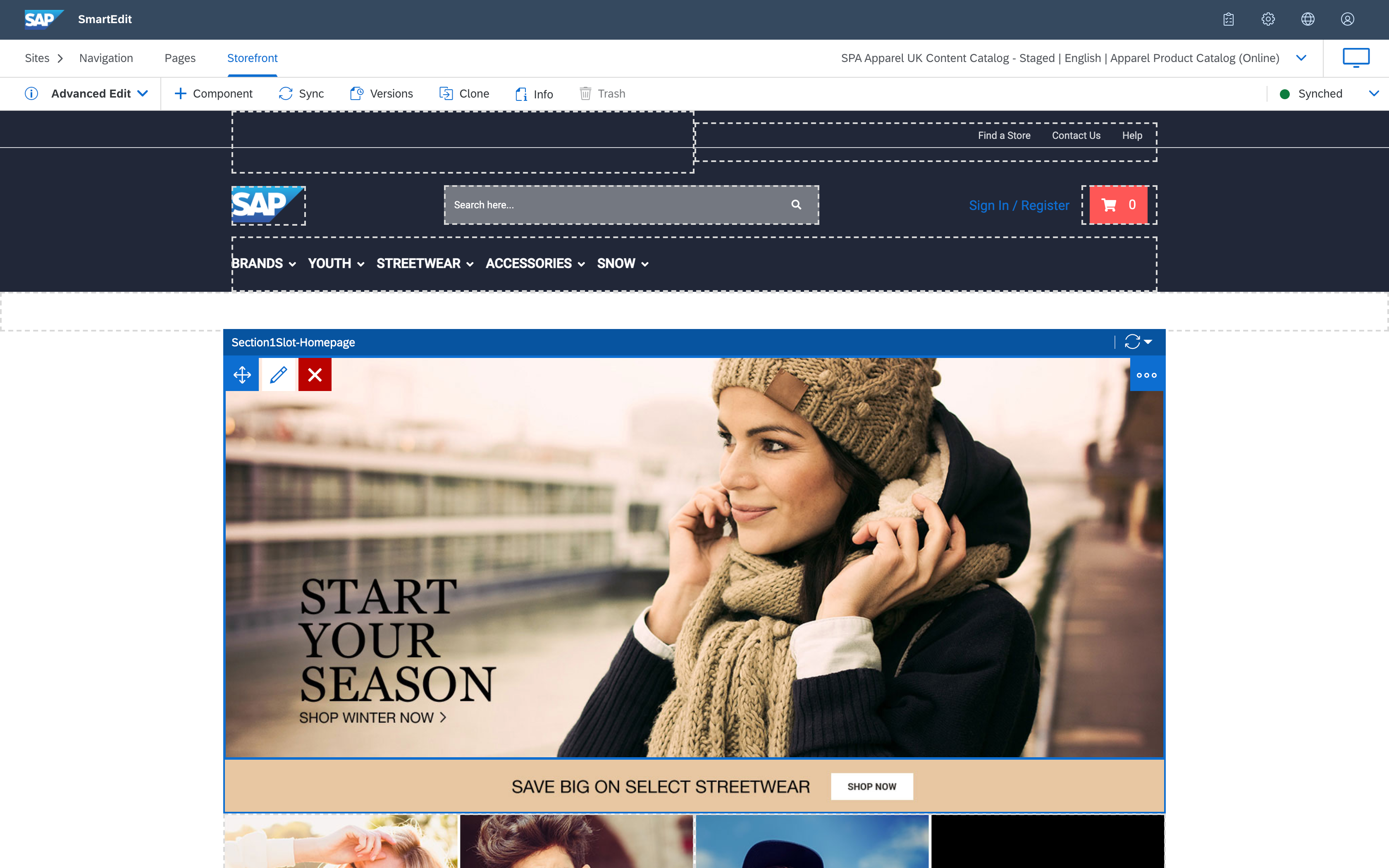Click the red X remove component icon
This screenshot has height=868, width=1389.
click(x=315, y=375)
